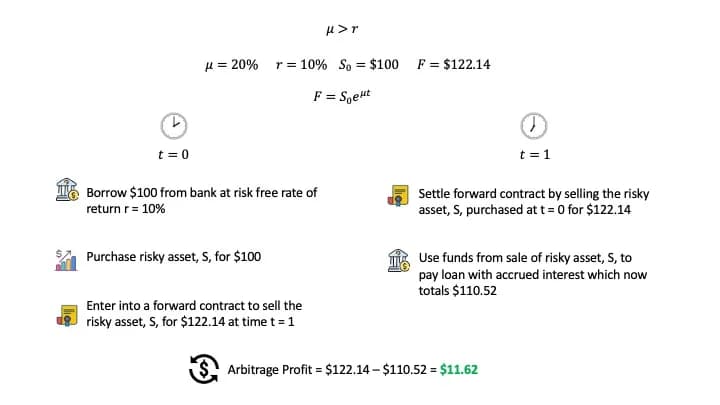This screenshot has width=720, height=405.
Task: Click the r = 10% parameter text
Action: (301, 65)
